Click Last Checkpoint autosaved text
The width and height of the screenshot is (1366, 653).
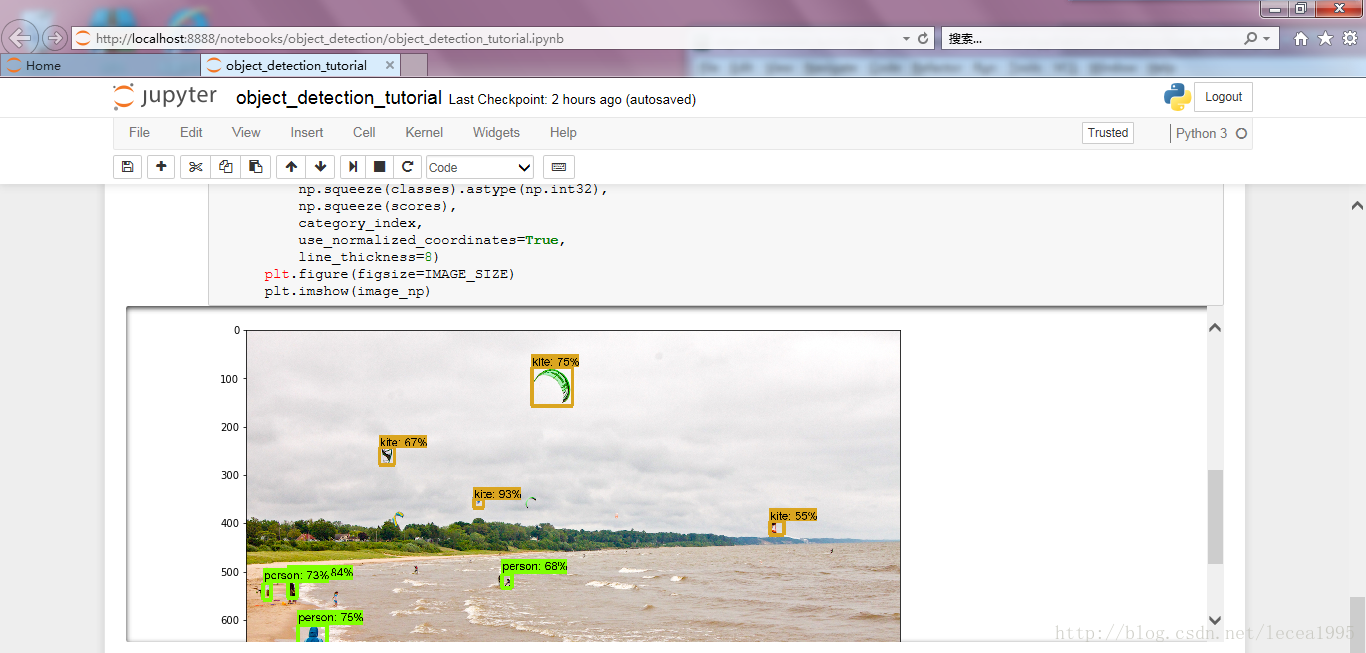click(572, 100)
